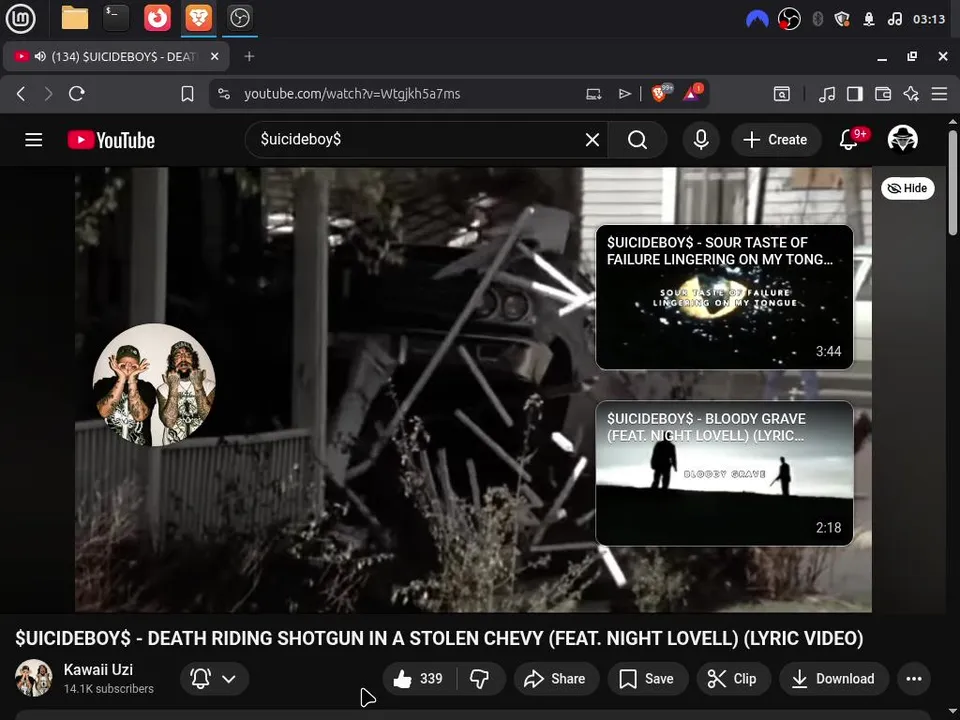Open the Kawaii Uzi channel avatar below the video

(34, 678)
